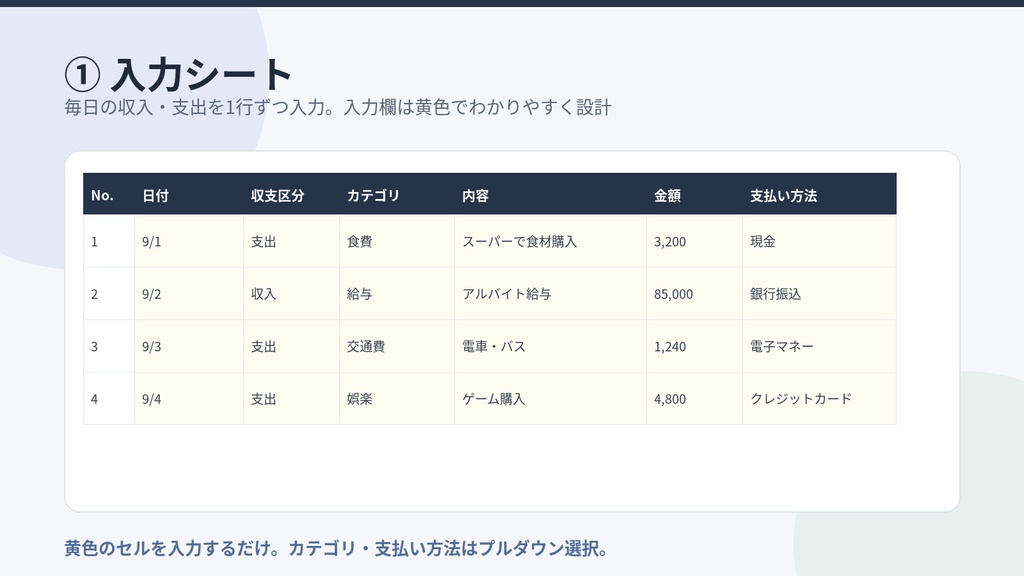Click the No. cell of the 9/1 row
Image resolution: width=1024 pixels, height=576 pixels.
tap(108, 241)
